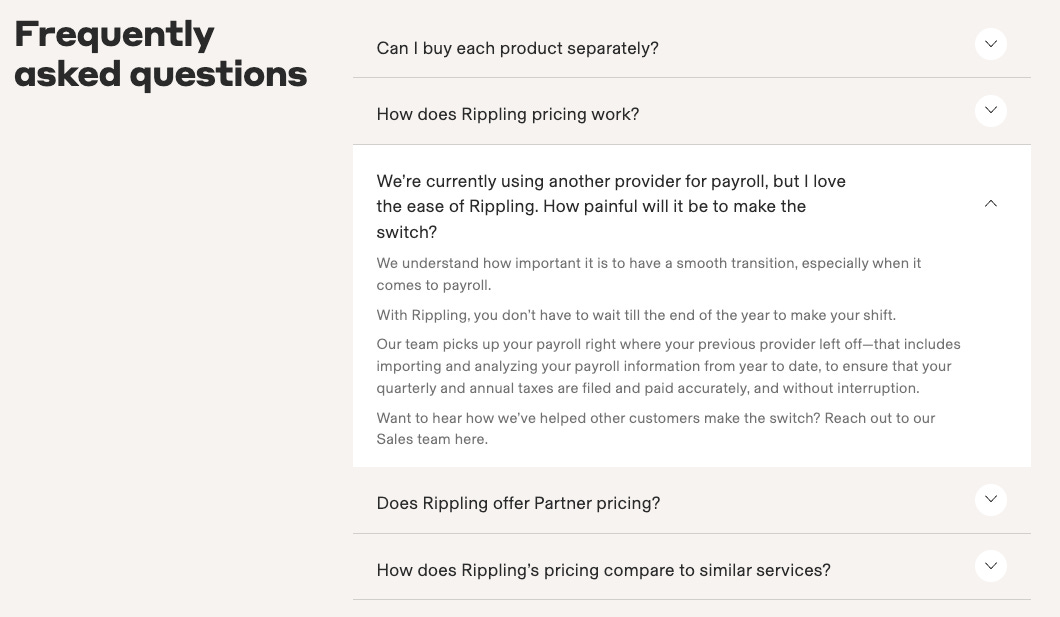This screenshot has width=1060, height=617.
Task: Click the chevron on the pricing comparison question
Action: (x=990, y=566)
